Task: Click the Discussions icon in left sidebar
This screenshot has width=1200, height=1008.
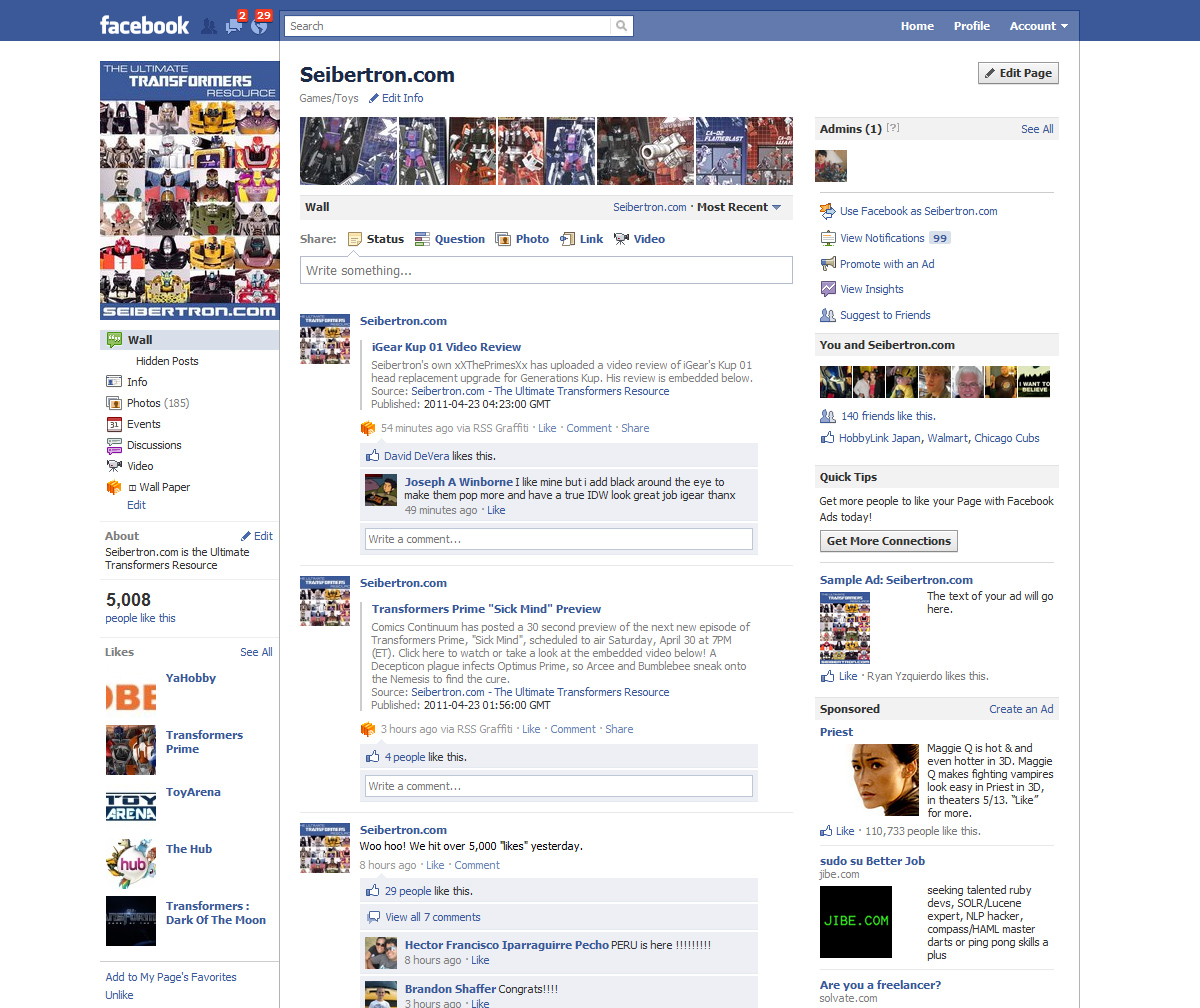Action: coord(114,445)
